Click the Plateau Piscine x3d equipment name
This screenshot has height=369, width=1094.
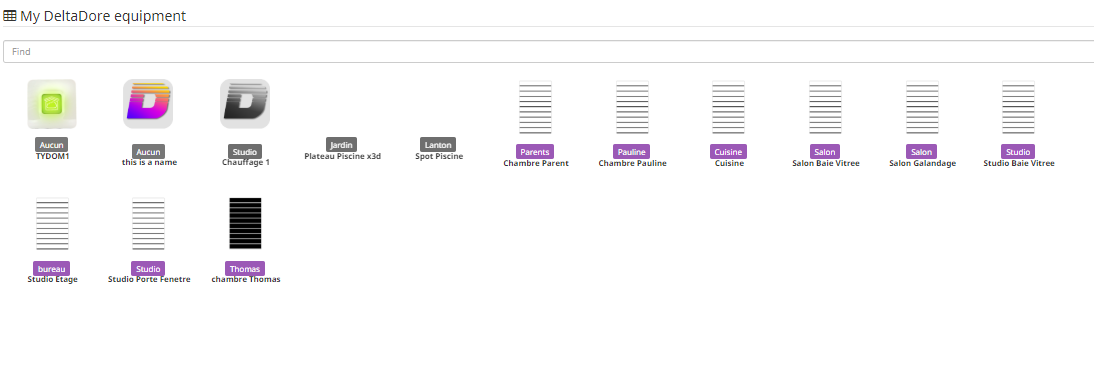click(x=343, y=156)
